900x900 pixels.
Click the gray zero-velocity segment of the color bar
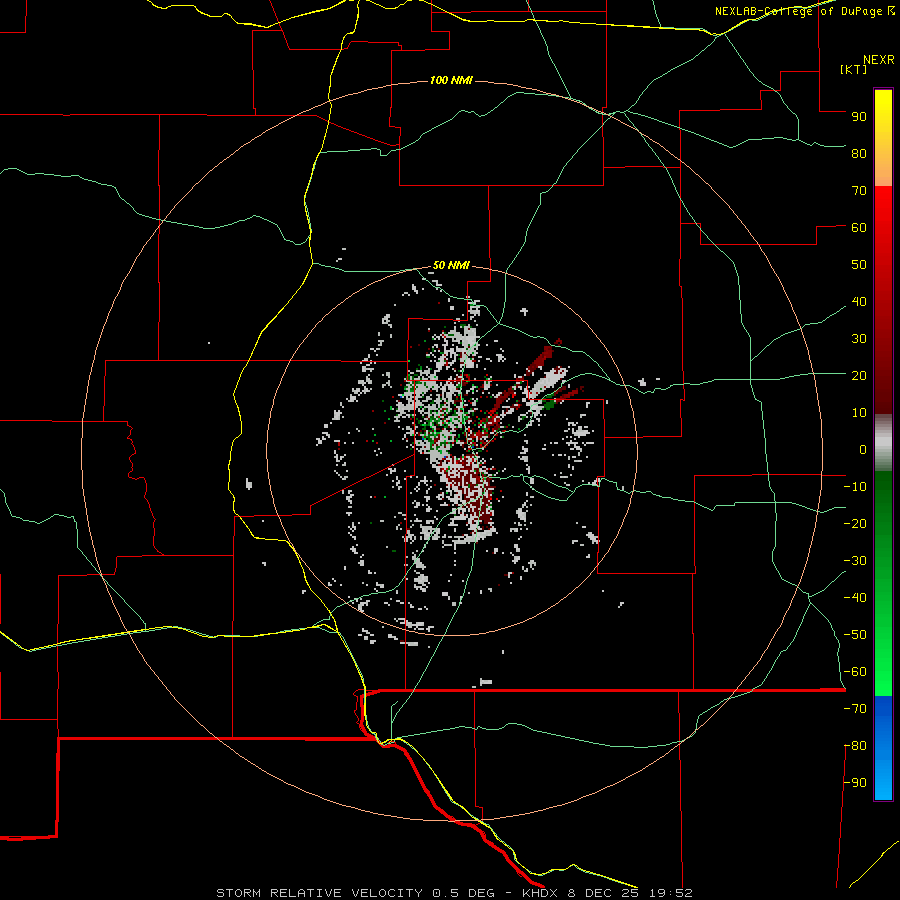[x=883, y=443]
